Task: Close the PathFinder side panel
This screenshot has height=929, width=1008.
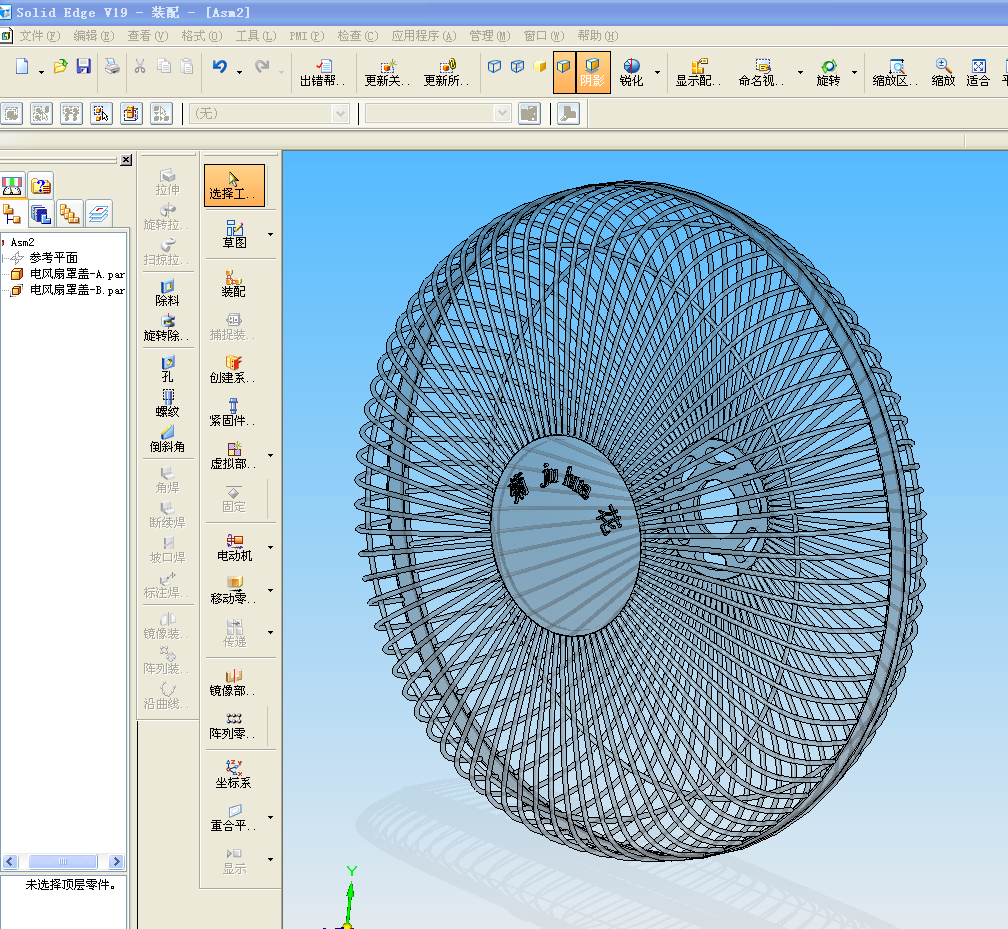Action: tap(127, 159)
